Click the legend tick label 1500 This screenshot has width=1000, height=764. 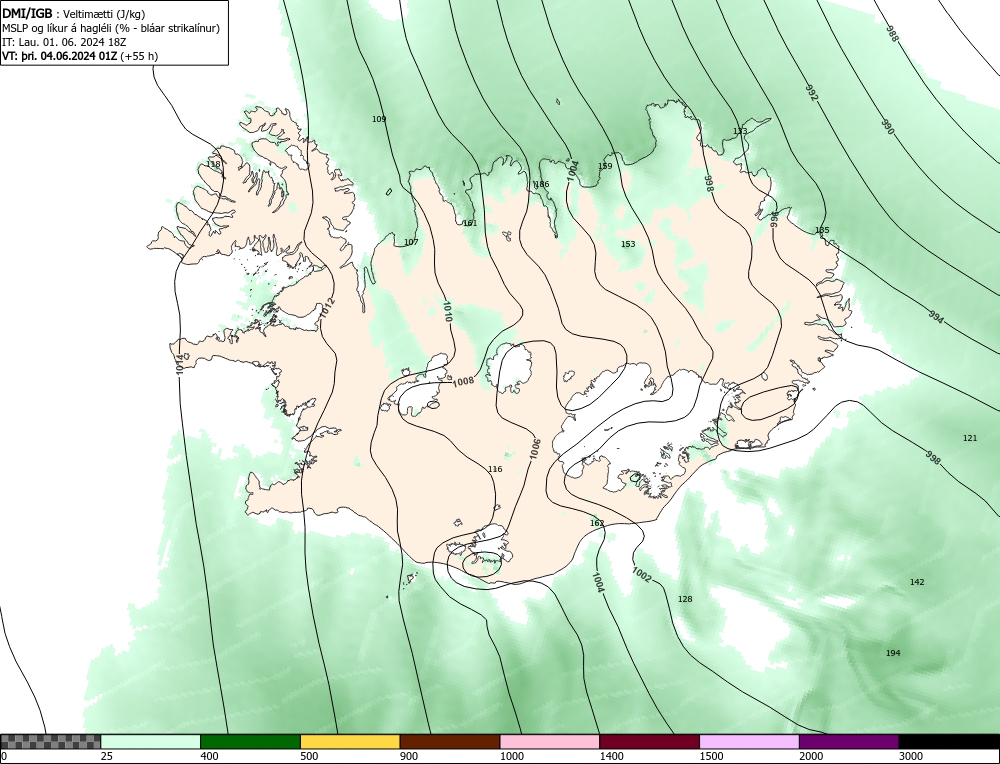(x=711, y=756)
